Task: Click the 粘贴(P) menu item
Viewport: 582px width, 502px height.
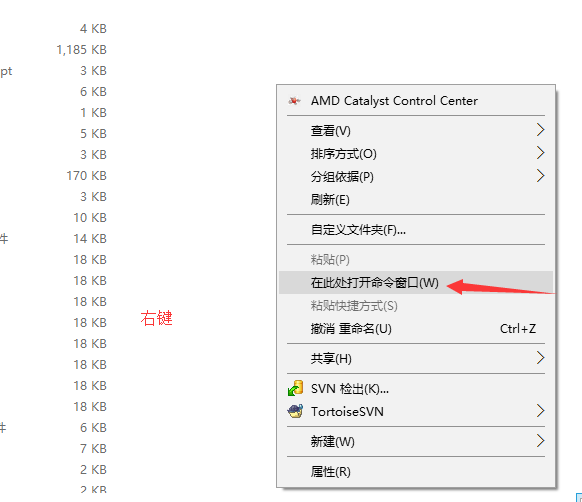Action: [x=416, y=260]
